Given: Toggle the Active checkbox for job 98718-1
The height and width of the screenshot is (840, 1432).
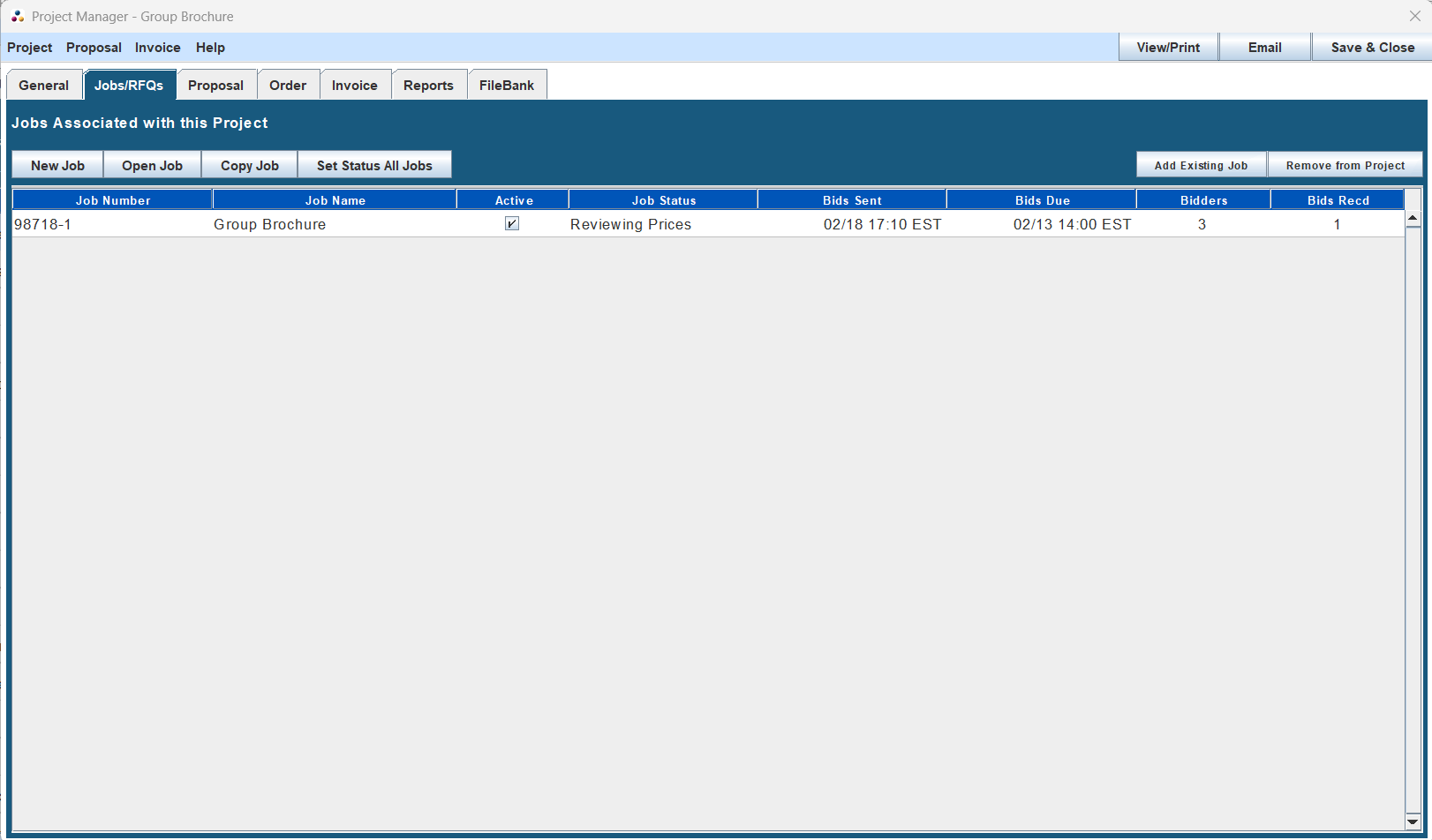Looking at the screenshot, I should tap(513, 223).
